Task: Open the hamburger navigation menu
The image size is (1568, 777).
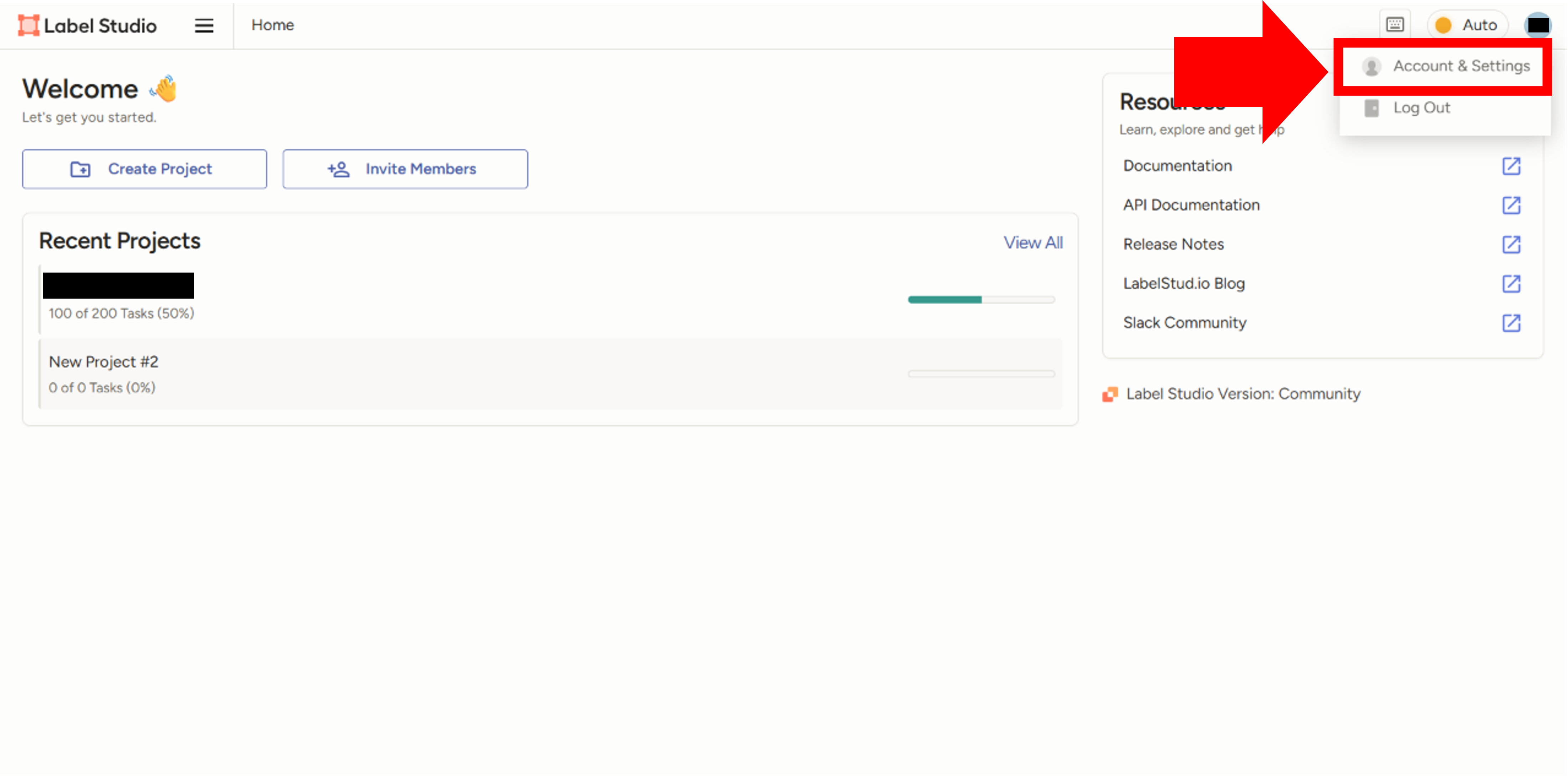Action: point(204,26)
